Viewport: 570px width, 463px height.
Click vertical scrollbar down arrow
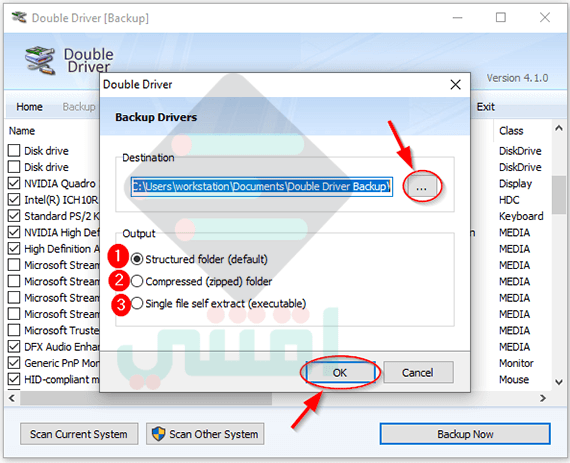[x=559, y=382]
